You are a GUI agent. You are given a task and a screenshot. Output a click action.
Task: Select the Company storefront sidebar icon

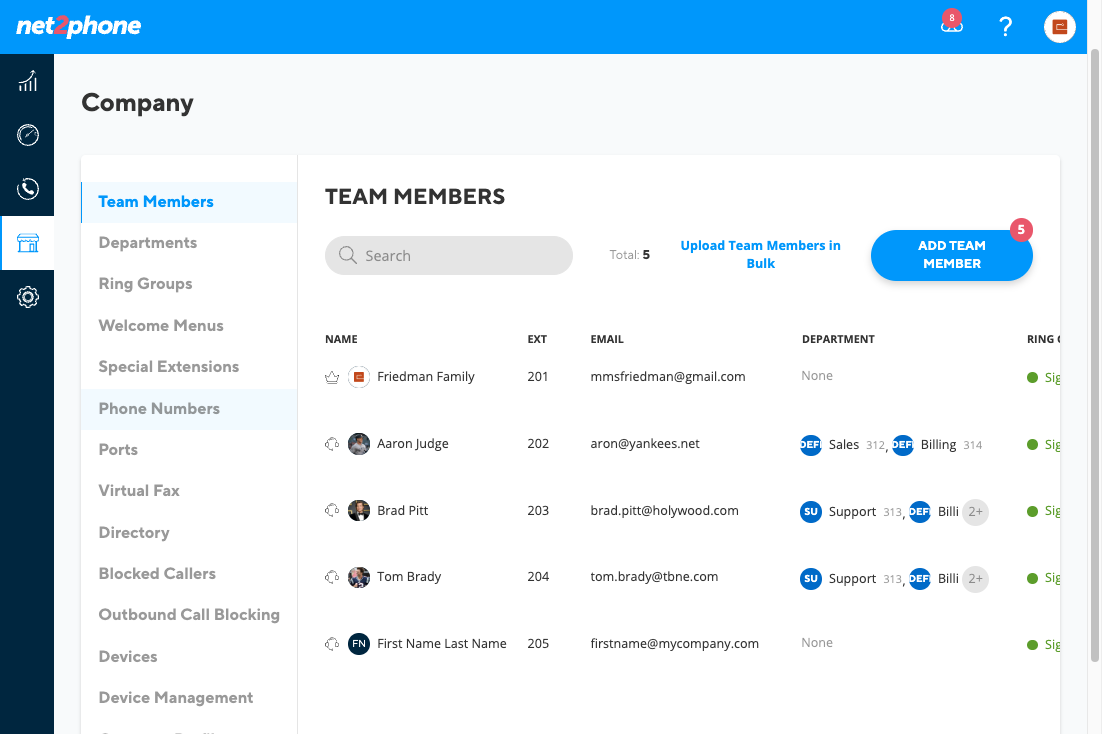click(27, 243)
